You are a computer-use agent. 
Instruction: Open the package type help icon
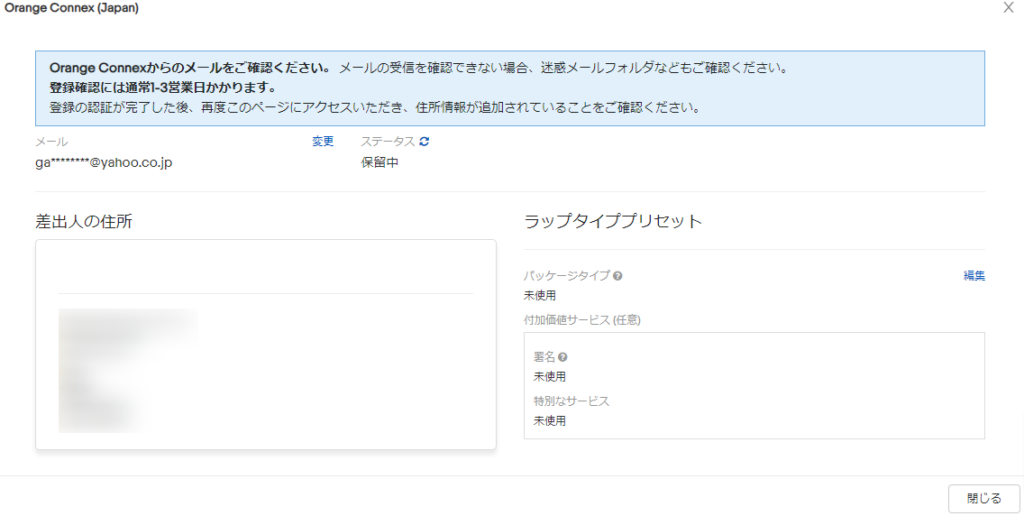tap(617, 276)
